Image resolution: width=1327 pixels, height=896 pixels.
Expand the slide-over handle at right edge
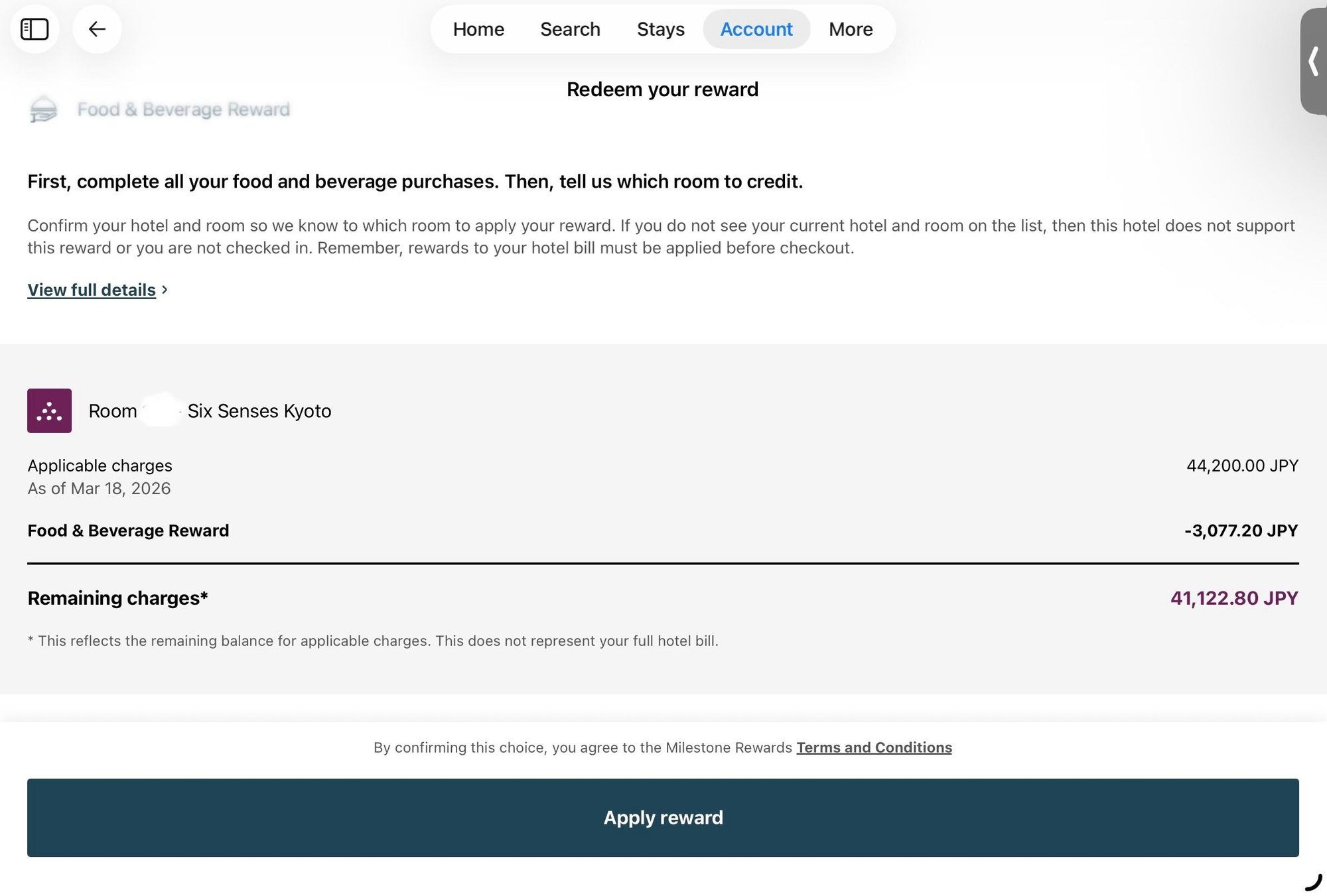(1313, 62)
